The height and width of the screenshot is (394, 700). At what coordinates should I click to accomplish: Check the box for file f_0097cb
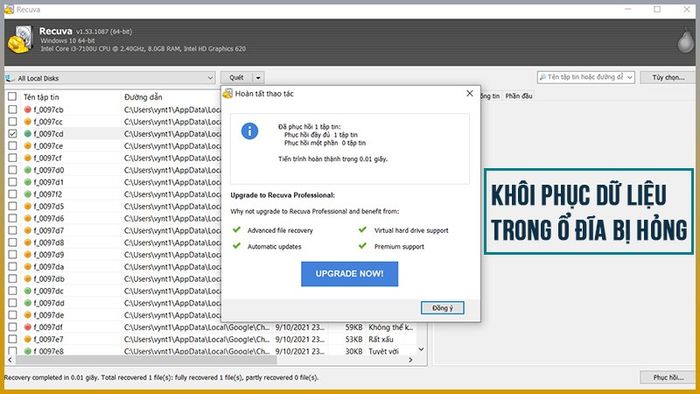(12, 109)
